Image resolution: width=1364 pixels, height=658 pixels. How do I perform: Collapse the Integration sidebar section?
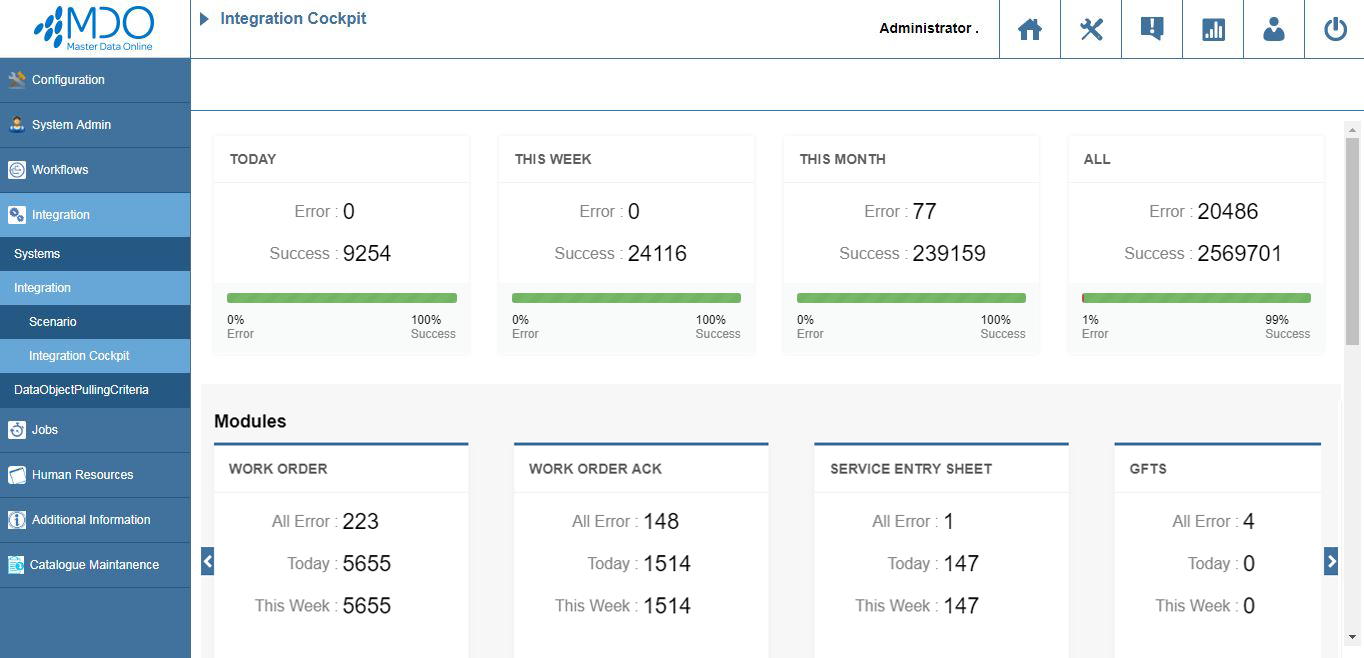click(x=95, y=215)
